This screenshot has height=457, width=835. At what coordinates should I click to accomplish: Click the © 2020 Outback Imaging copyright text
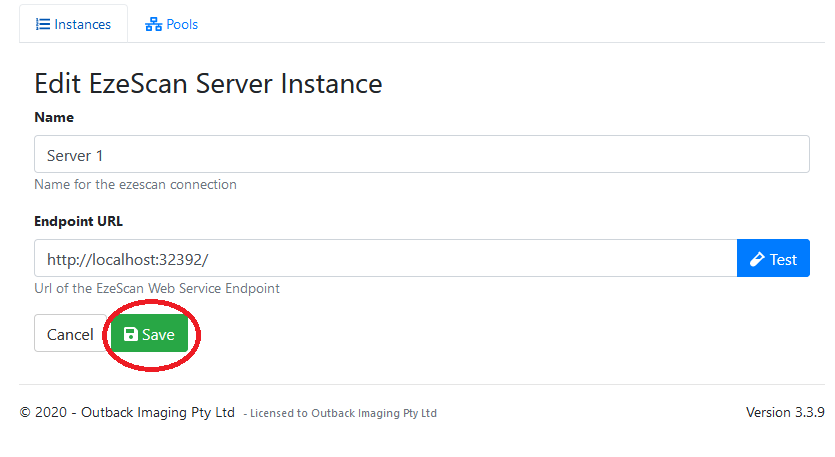coord(127,412)
